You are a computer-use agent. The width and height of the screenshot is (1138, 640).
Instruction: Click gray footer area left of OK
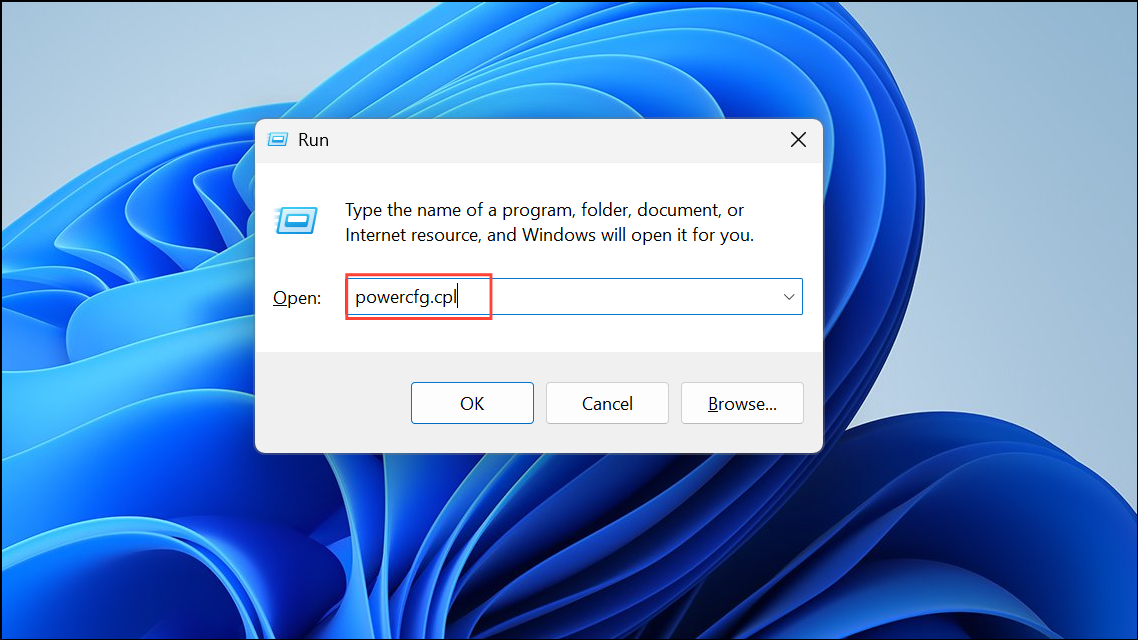pos(332,403)
